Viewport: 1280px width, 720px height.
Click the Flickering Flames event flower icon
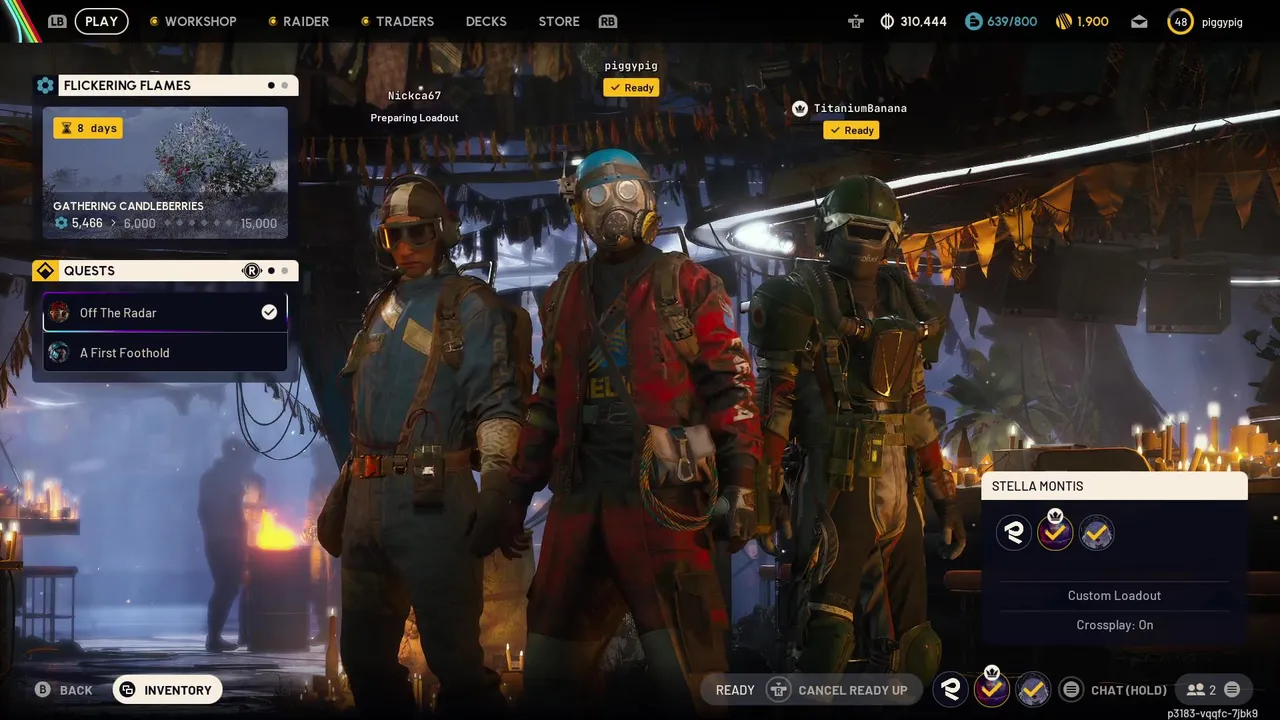click(45, 85)
